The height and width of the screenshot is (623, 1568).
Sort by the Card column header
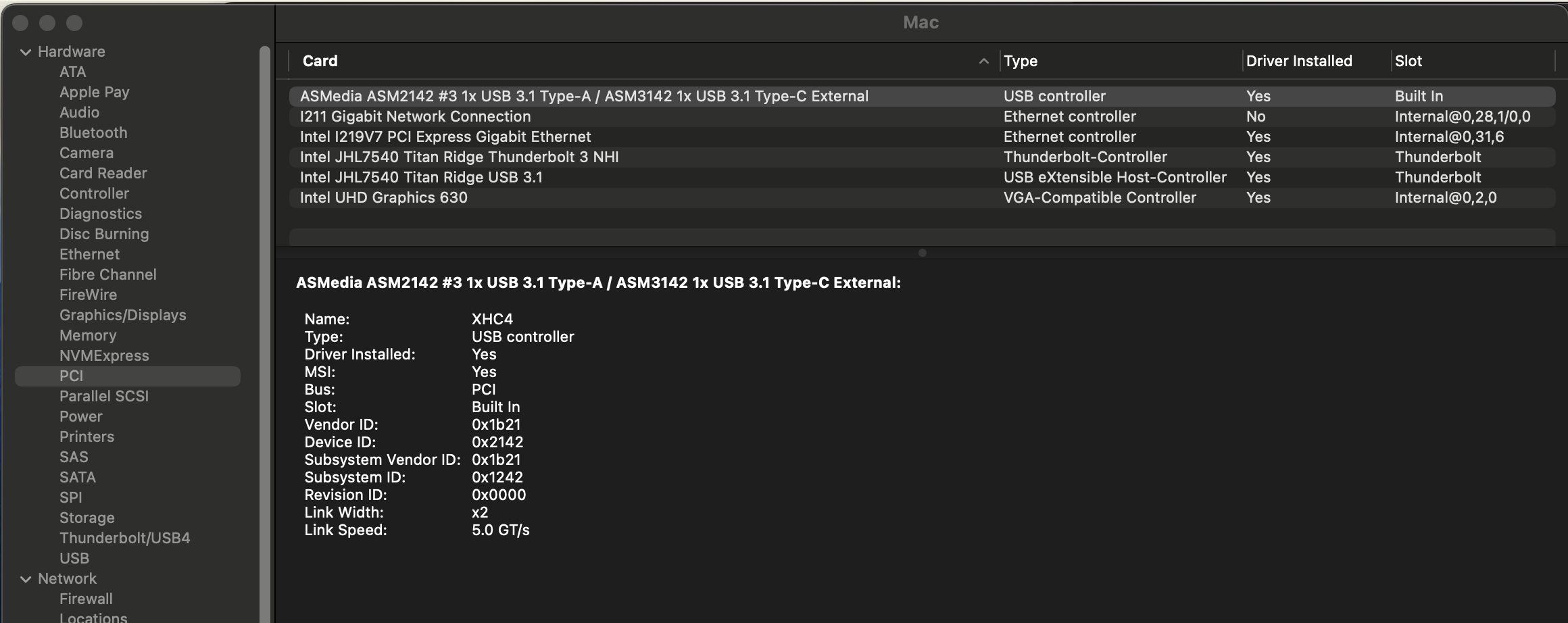(x=320, y=61)
